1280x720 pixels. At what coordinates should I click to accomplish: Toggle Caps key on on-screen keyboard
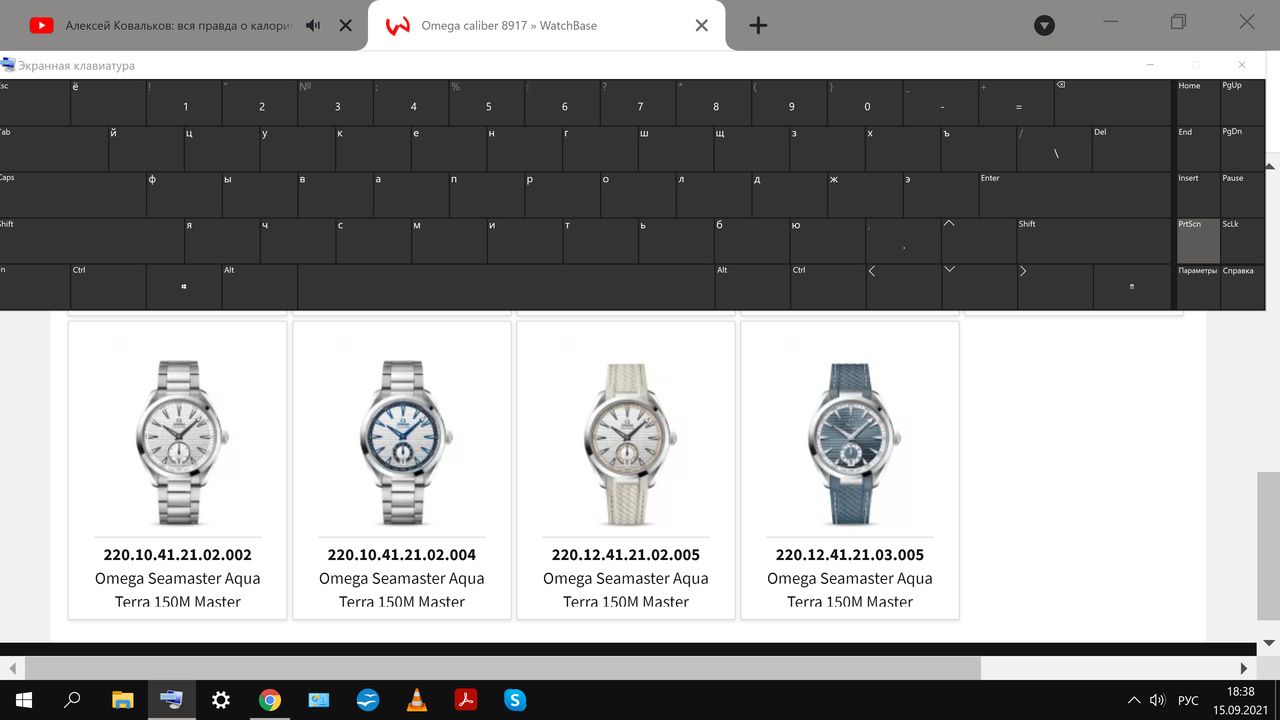pyautogui.click(x=72, y=195)
